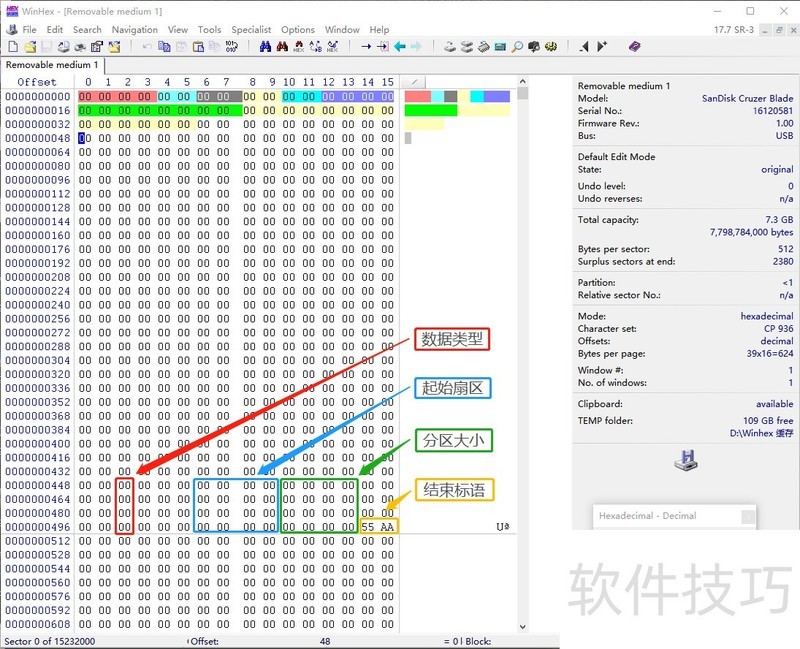Image resolution: width=800 pixels, height=649 pixels.
Task: Click the Print toolbar icon
Action: (x=81, y=47)
